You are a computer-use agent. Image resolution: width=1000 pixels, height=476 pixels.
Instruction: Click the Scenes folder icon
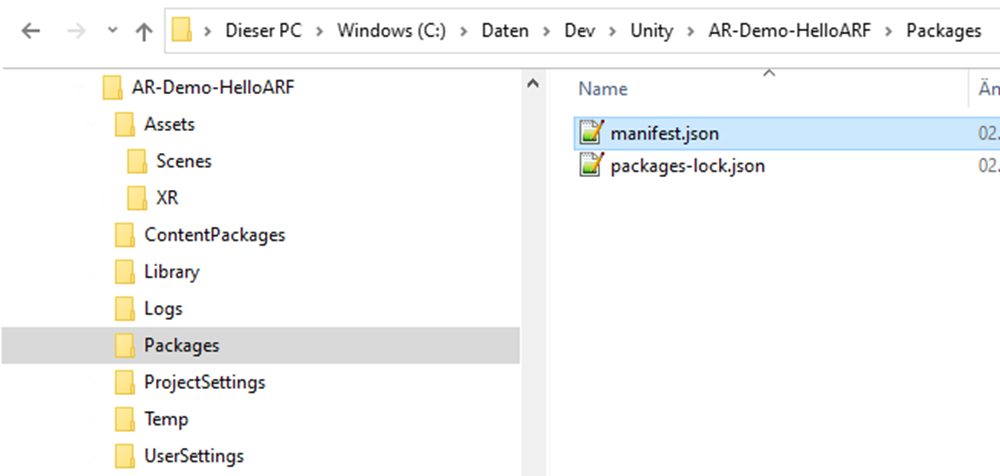click(137, 161)
